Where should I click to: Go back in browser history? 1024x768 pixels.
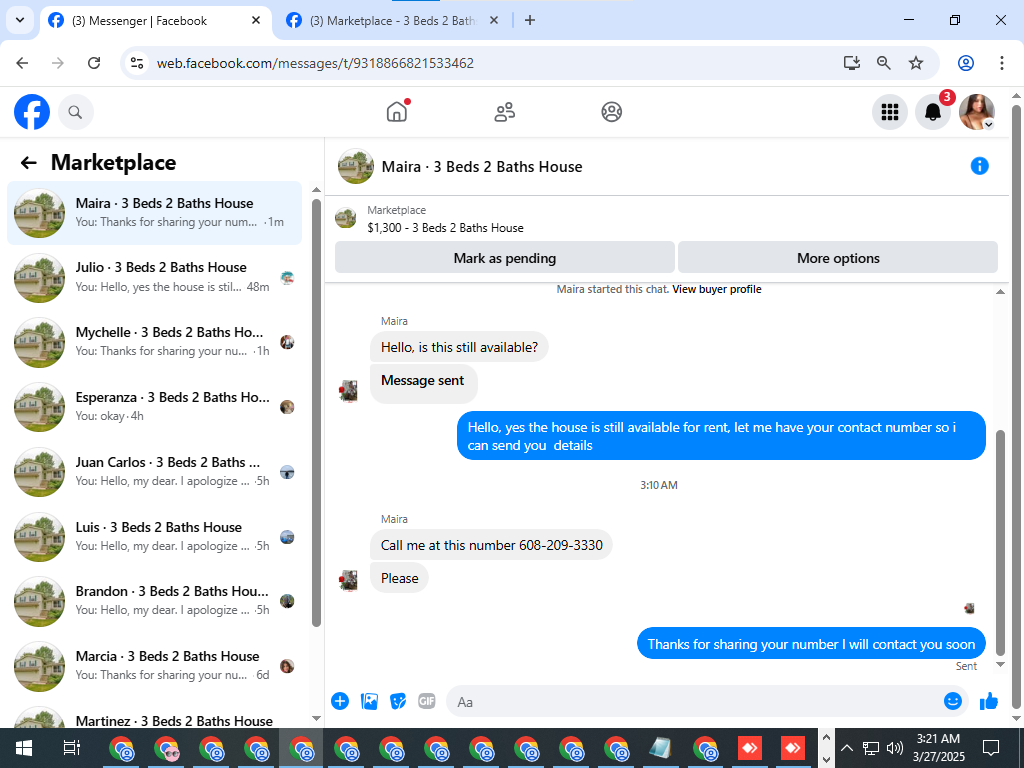click(22, 63)
